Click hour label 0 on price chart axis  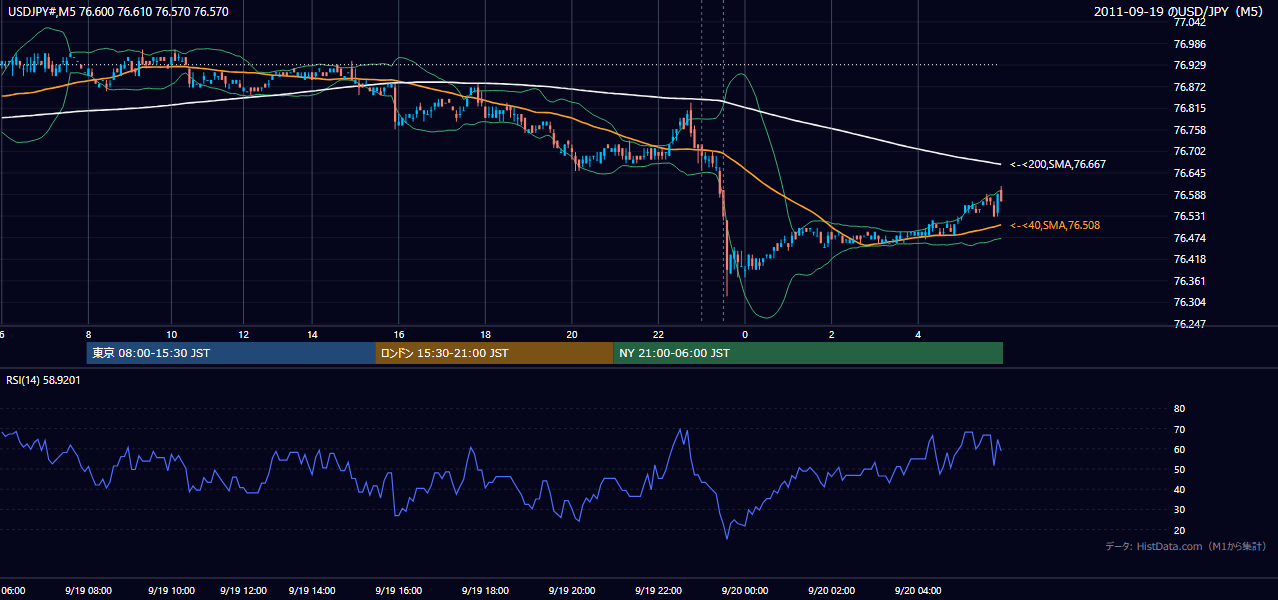tap(745, 334)
